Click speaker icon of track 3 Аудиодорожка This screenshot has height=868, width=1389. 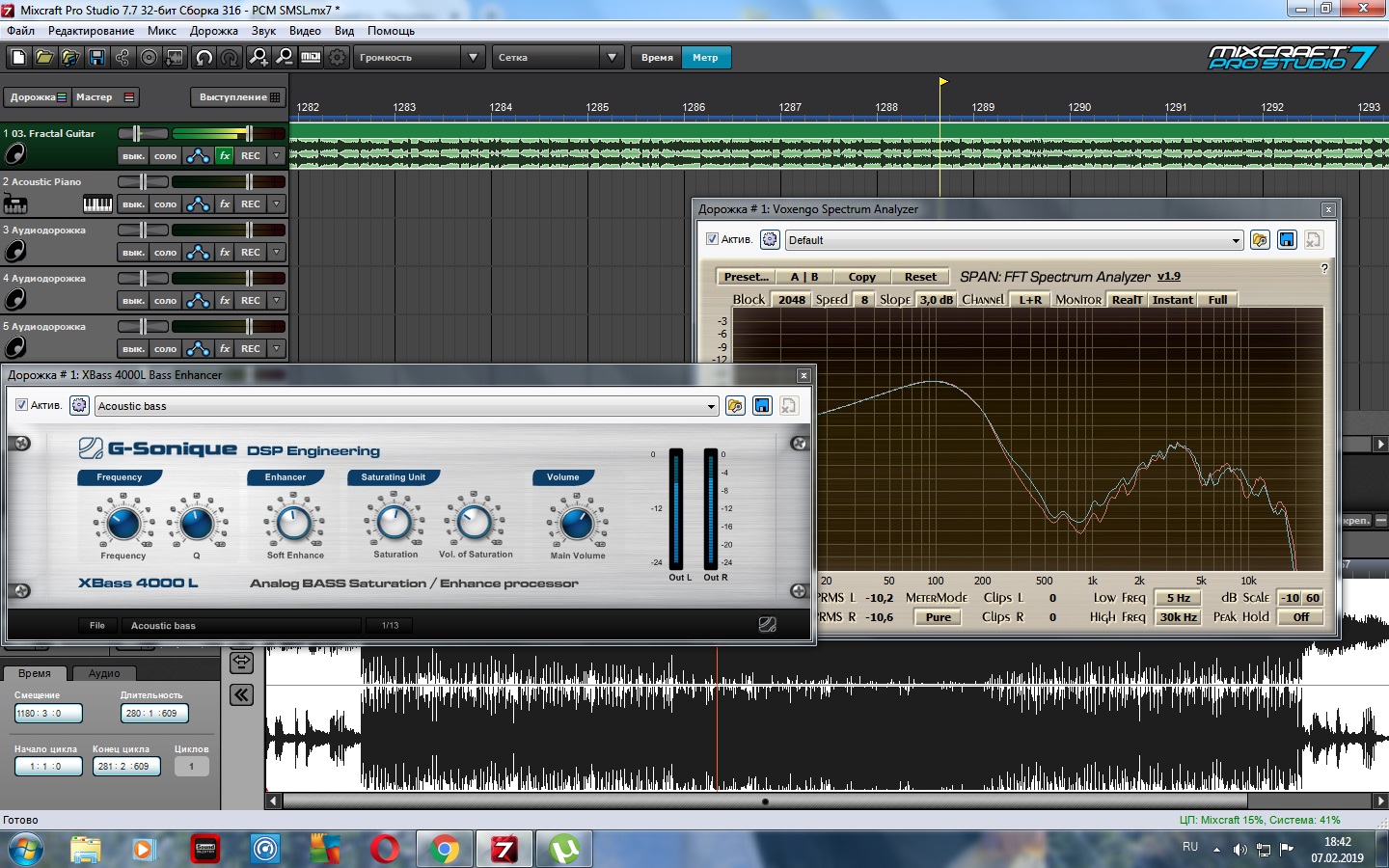point(15,251)
